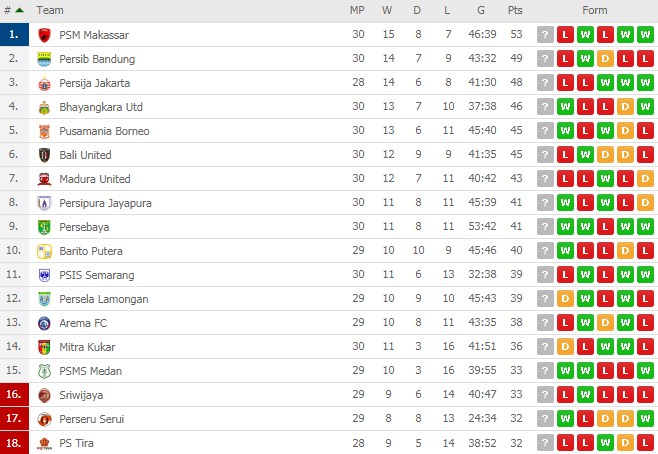This screenshot has width=658, height=454.
Task: Click the Sriwijaya club crest
Action: pos(44,395)
